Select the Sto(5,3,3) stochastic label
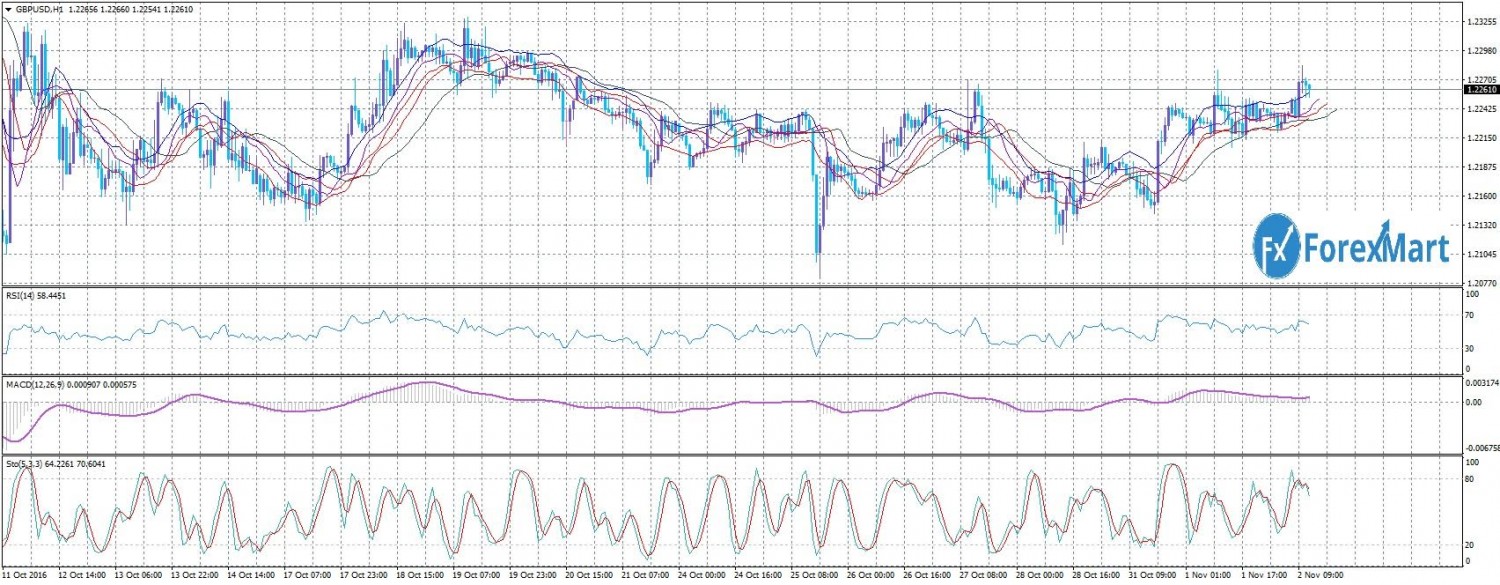 [x=24, y=463]
